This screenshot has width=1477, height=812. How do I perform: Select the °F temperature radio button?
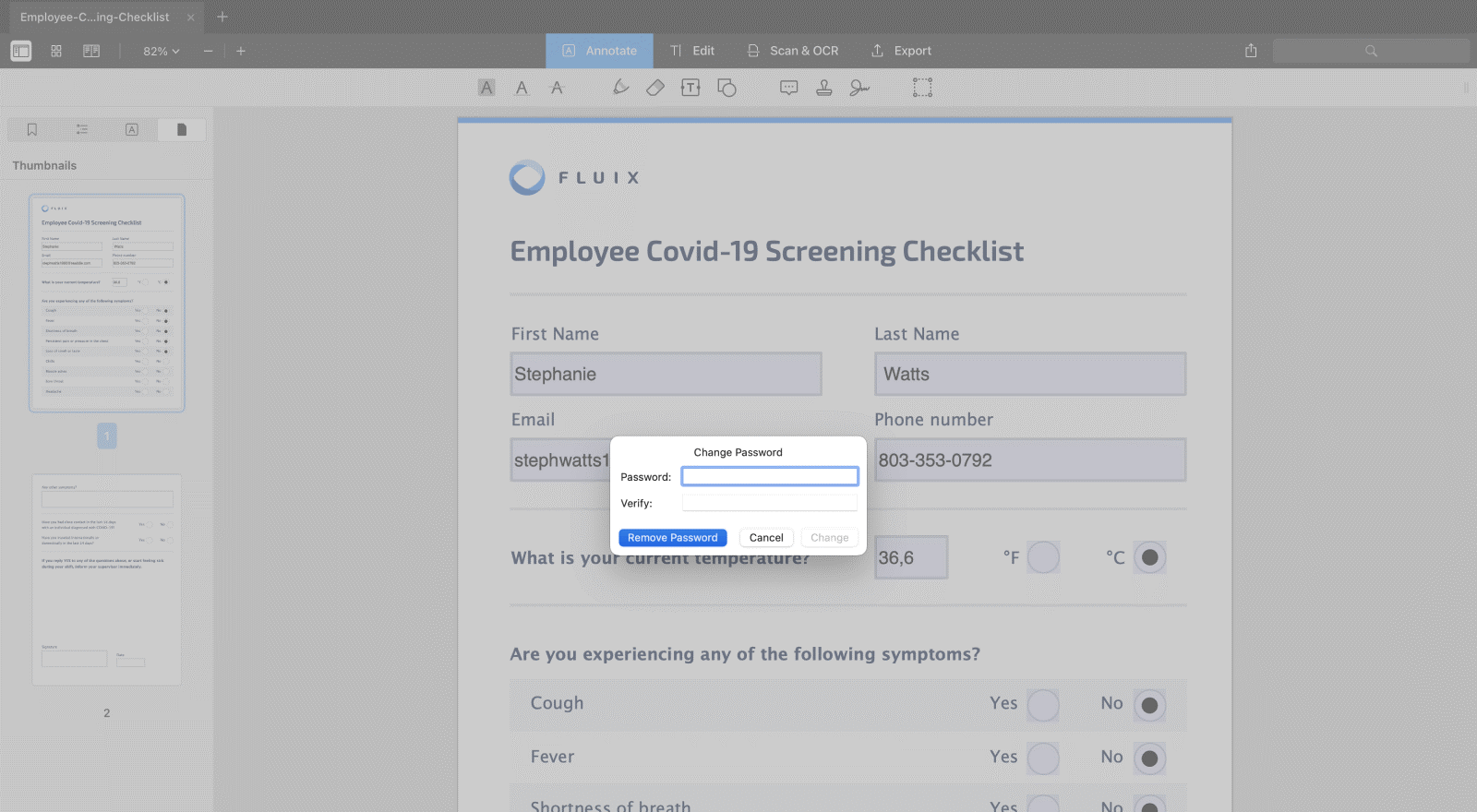[x=1043, y=557]
